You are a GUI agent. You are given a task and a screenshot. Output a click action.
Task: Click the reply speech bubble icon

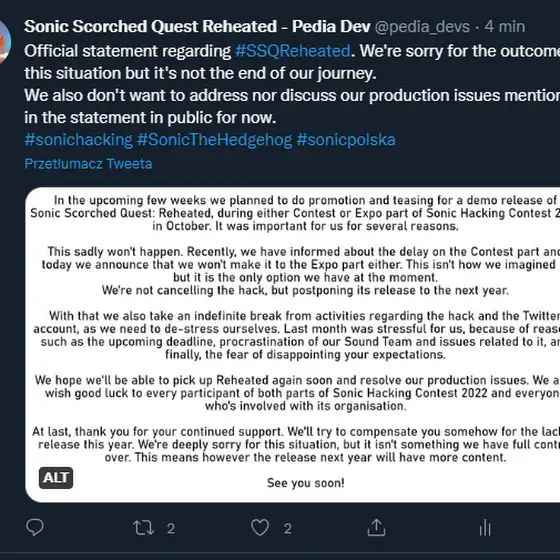pos(35,527)
